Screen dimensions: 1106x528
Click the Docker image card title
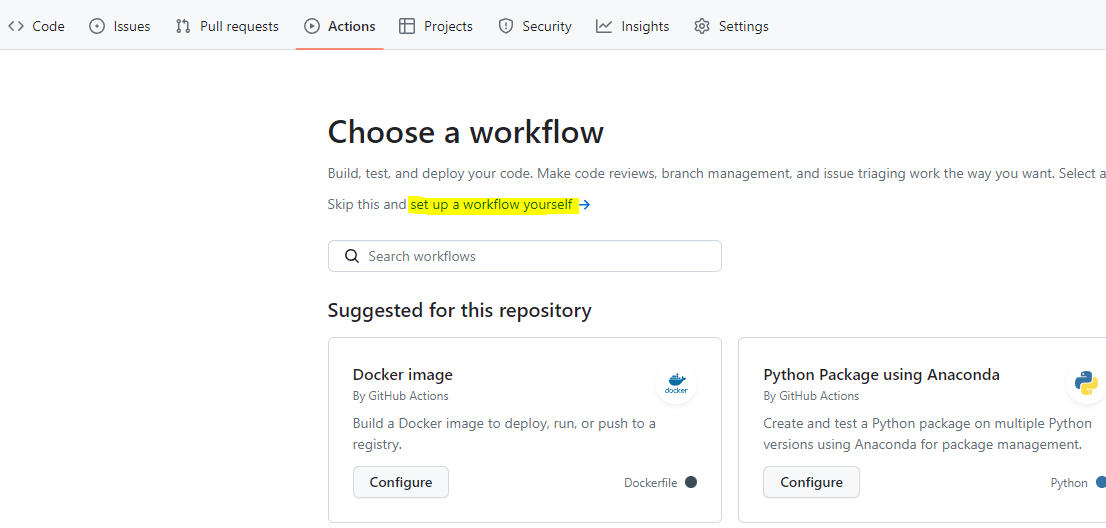coord(403,374)
